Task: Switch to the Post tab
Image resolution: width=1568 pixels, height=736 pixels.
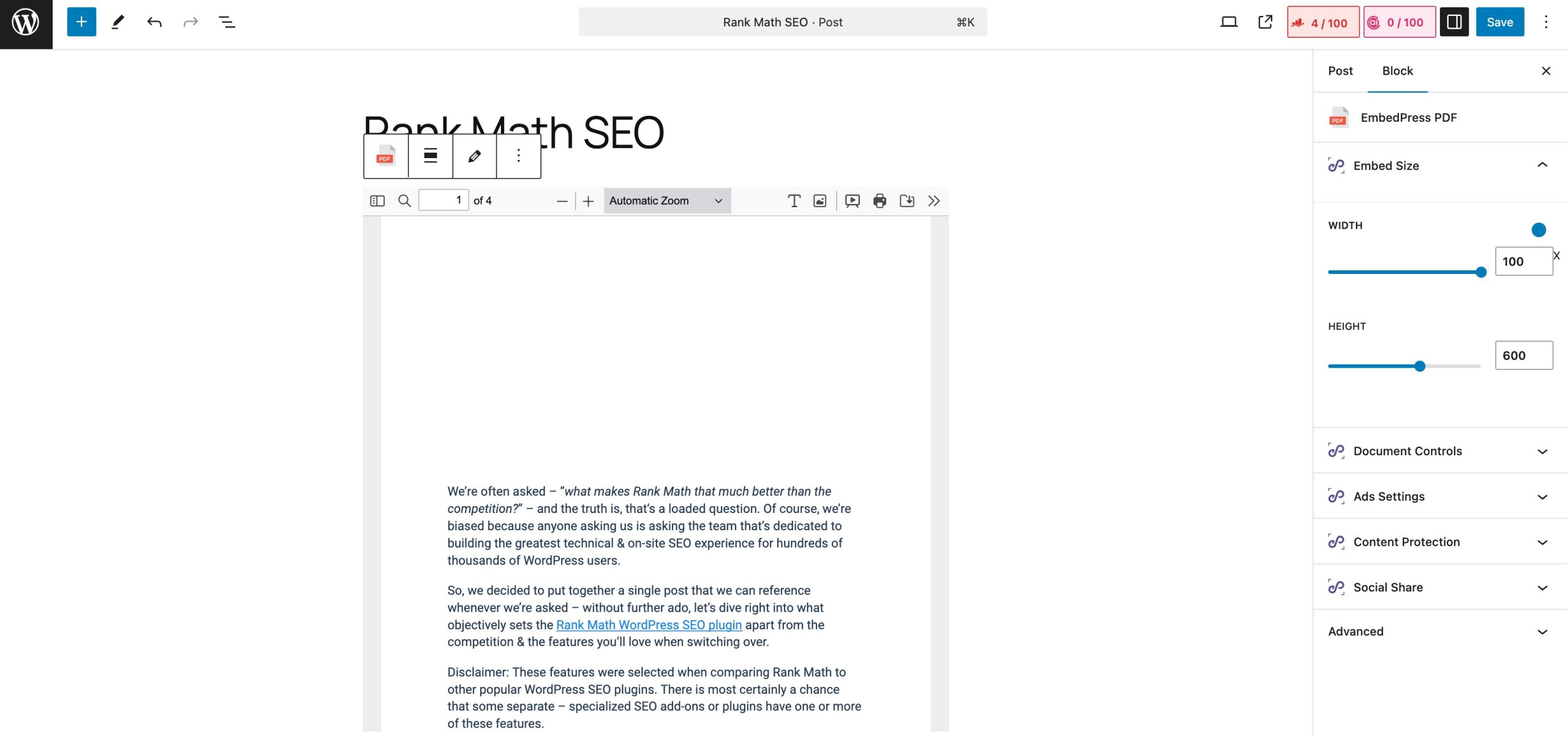Action: pos(1340,70)
